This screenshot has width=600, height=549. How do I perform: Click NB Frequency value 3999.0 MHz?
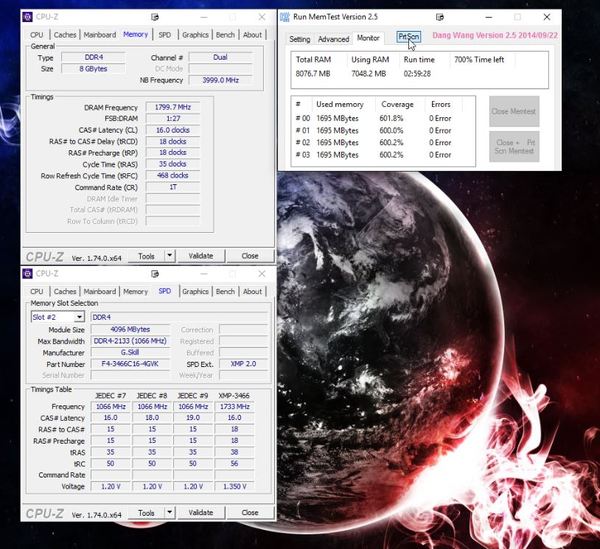(x=220, y=80)
